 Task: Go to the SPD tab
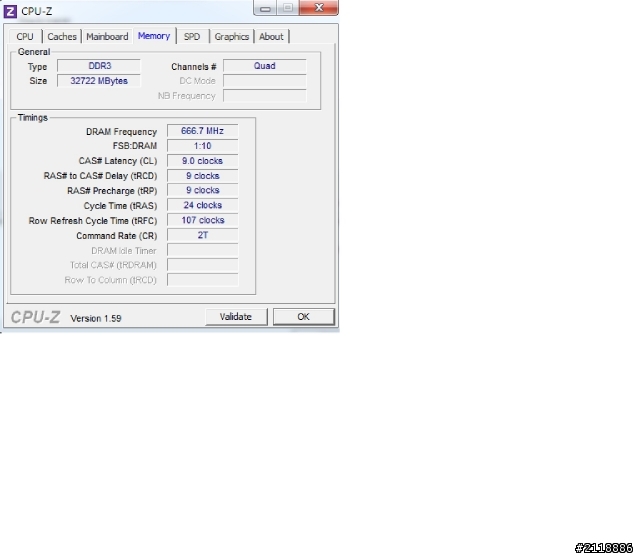192,37
